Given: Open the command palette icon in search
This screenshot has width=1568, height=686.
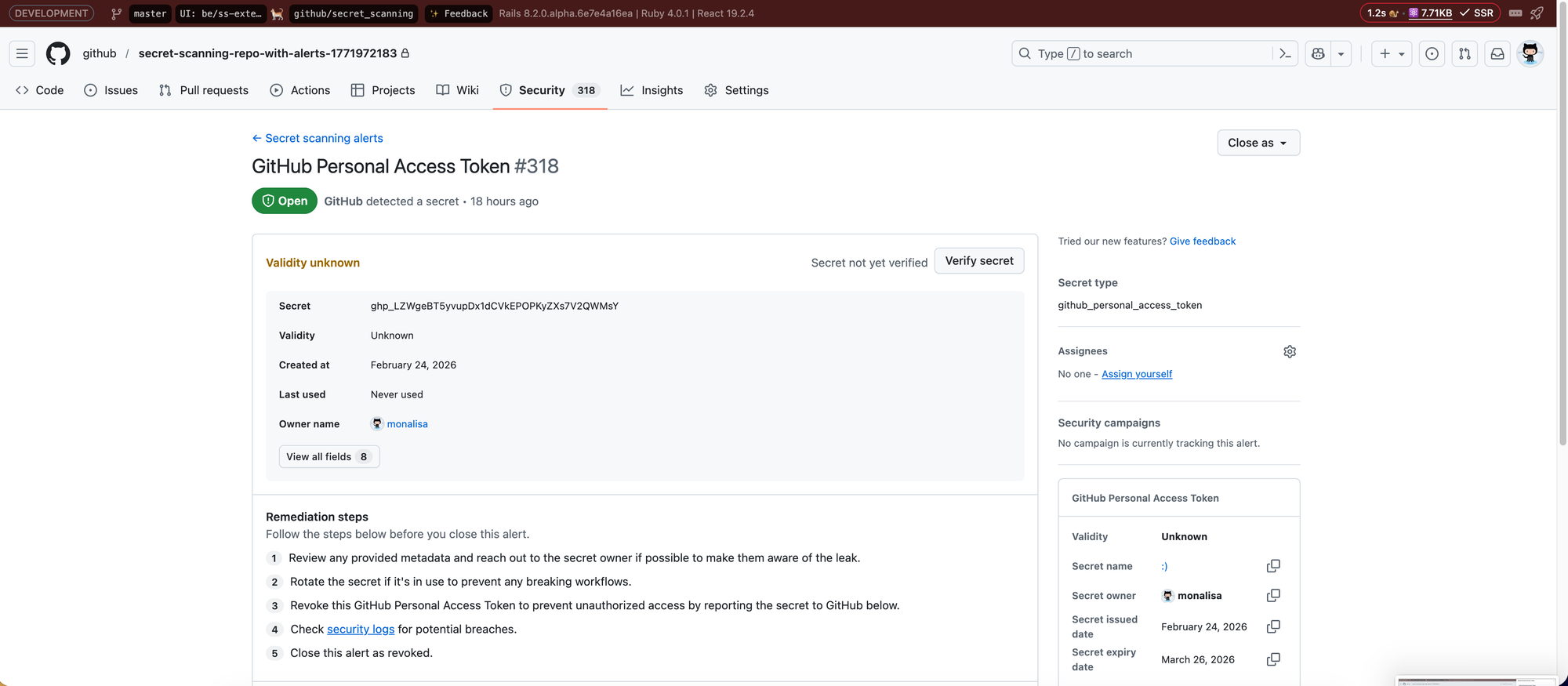Looking at the screenshot, I should coord(1284,53).
